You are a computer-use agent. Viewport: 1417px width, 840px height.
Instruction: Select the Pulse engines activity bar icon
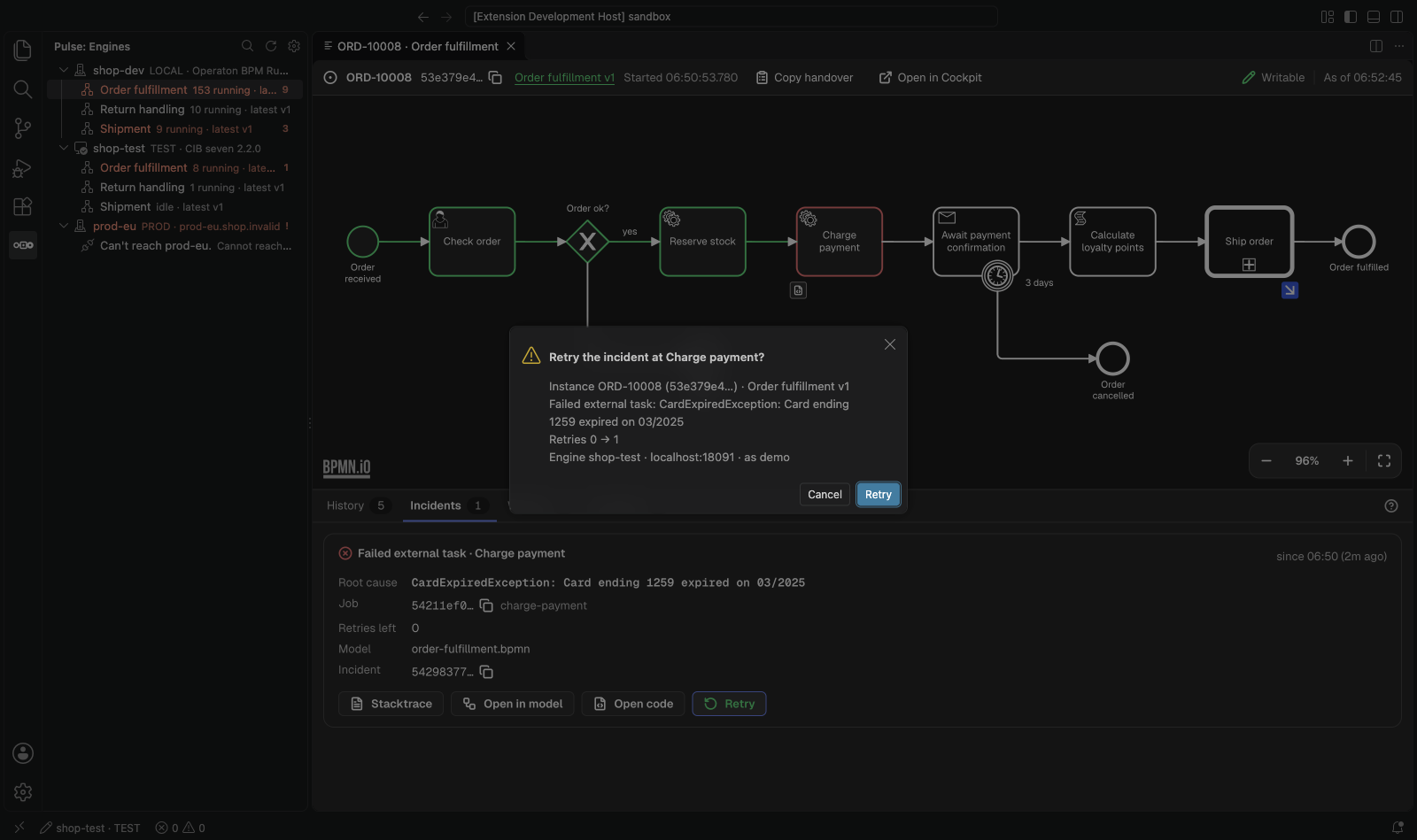pos(23,245)
